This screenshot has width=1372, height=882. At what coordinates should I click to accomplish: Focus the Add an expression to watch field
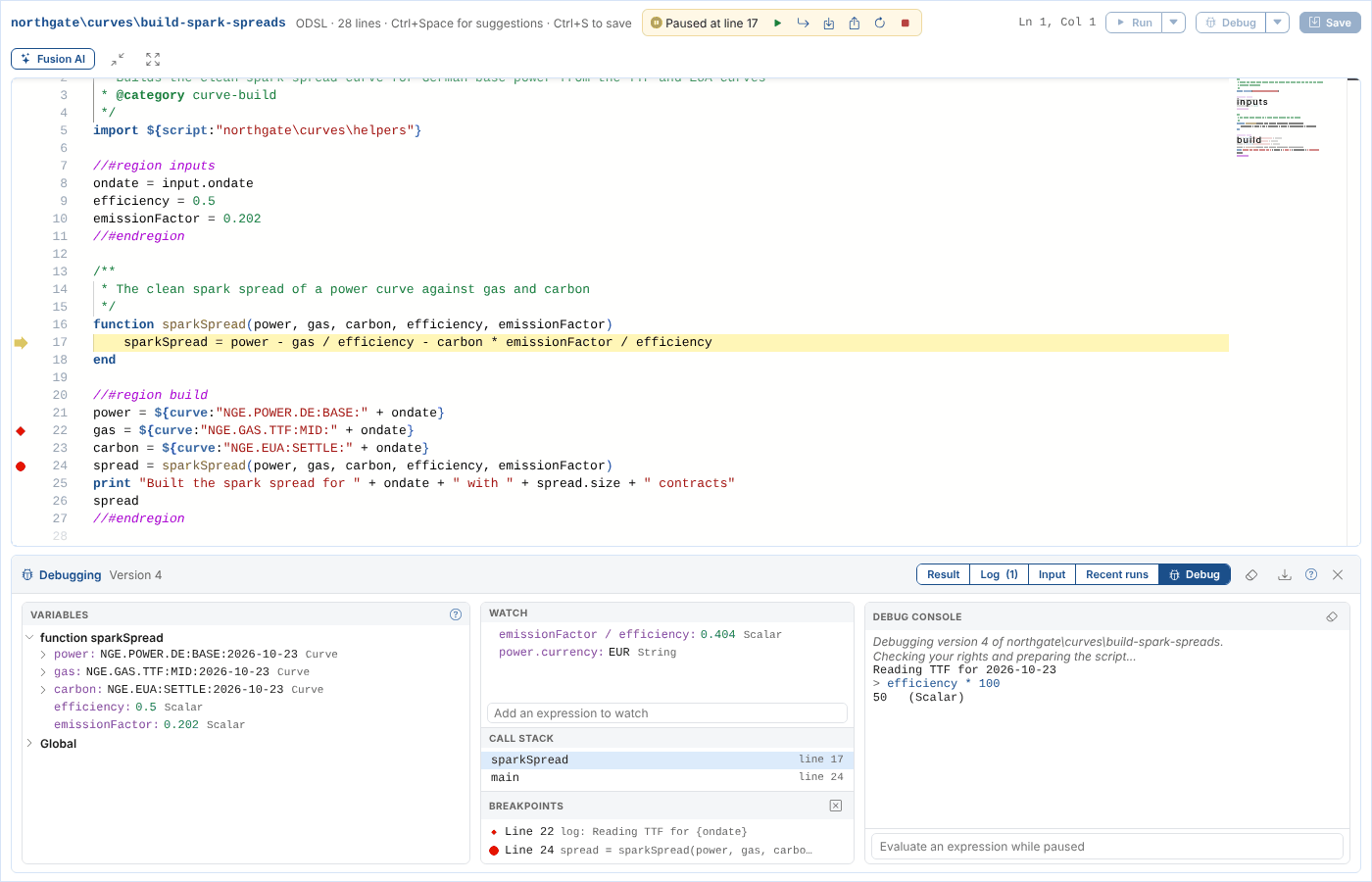tap(667, 713)
